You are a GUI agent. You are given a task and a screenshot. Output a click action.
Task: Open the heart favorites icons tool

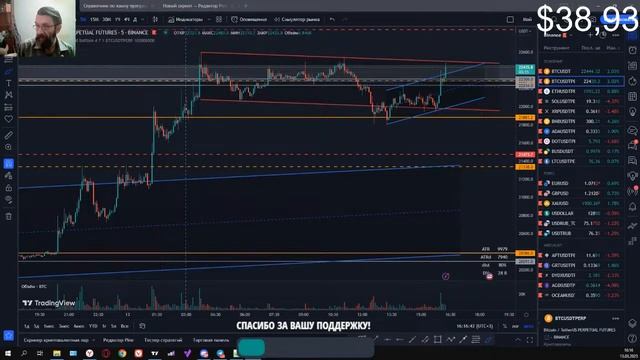click(x=9, y=119)
